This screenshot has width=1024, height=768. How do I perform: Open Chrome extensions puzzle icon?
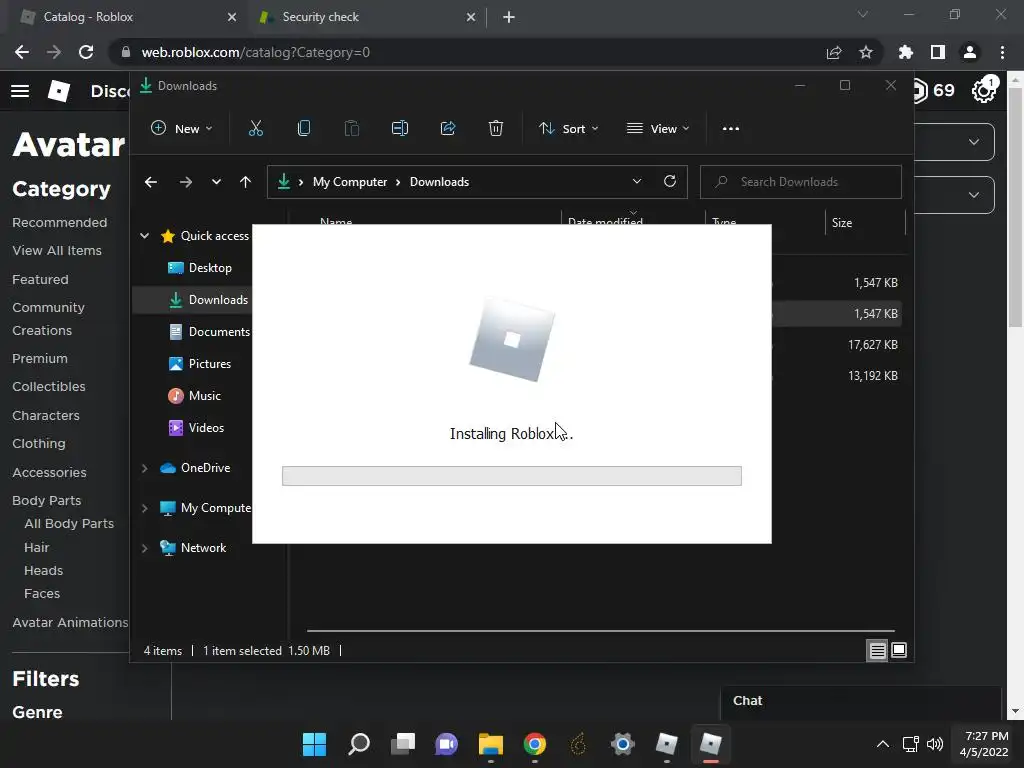tap(906, 52)
